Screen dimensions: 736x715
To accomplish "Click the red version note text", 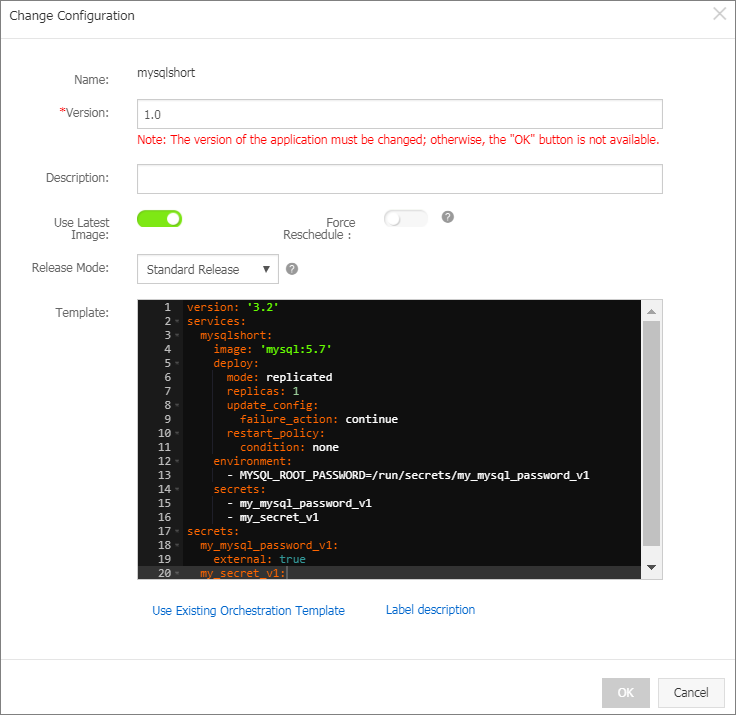I will point(398,139).
